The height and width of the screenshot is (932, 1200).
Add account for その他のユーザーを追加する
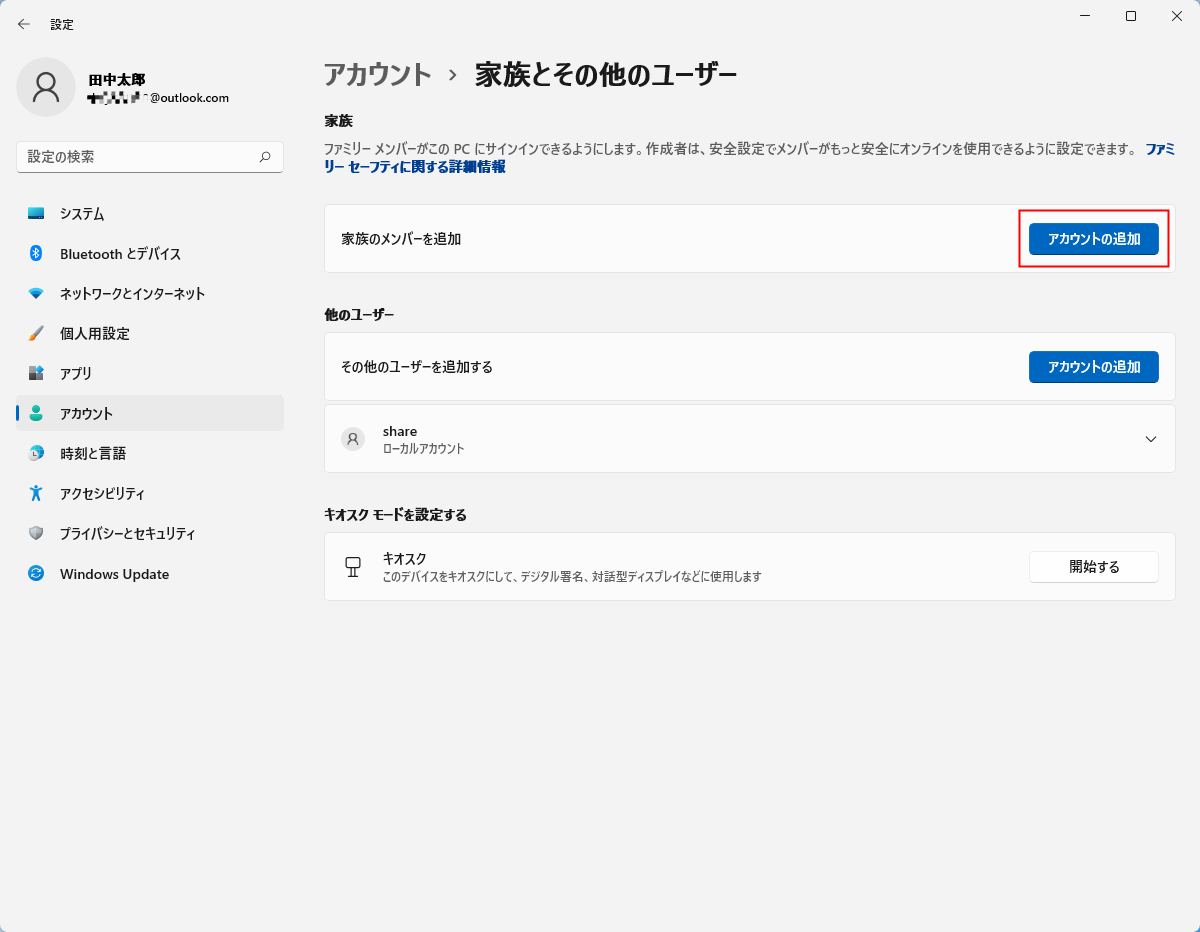1094,367
